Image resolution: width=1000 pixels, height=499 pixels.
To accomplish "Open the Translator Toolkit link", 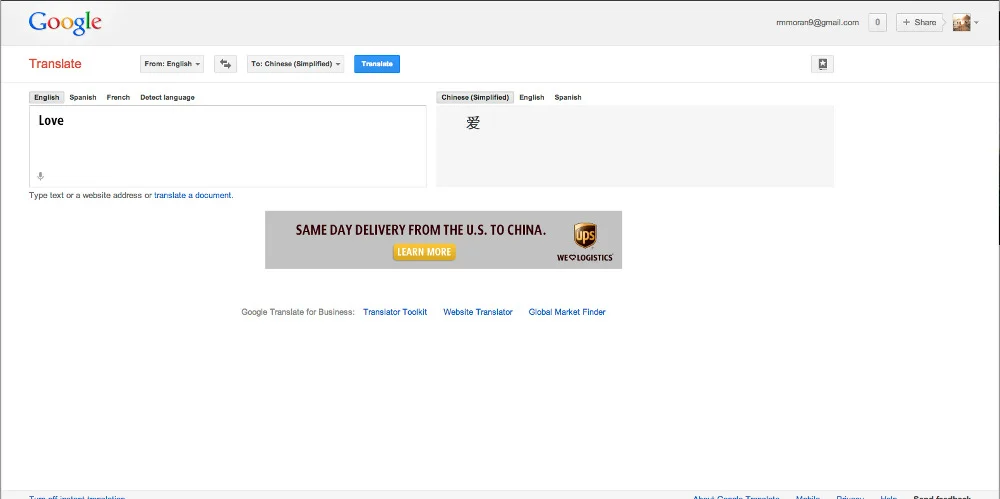I will tap(395, 312).
